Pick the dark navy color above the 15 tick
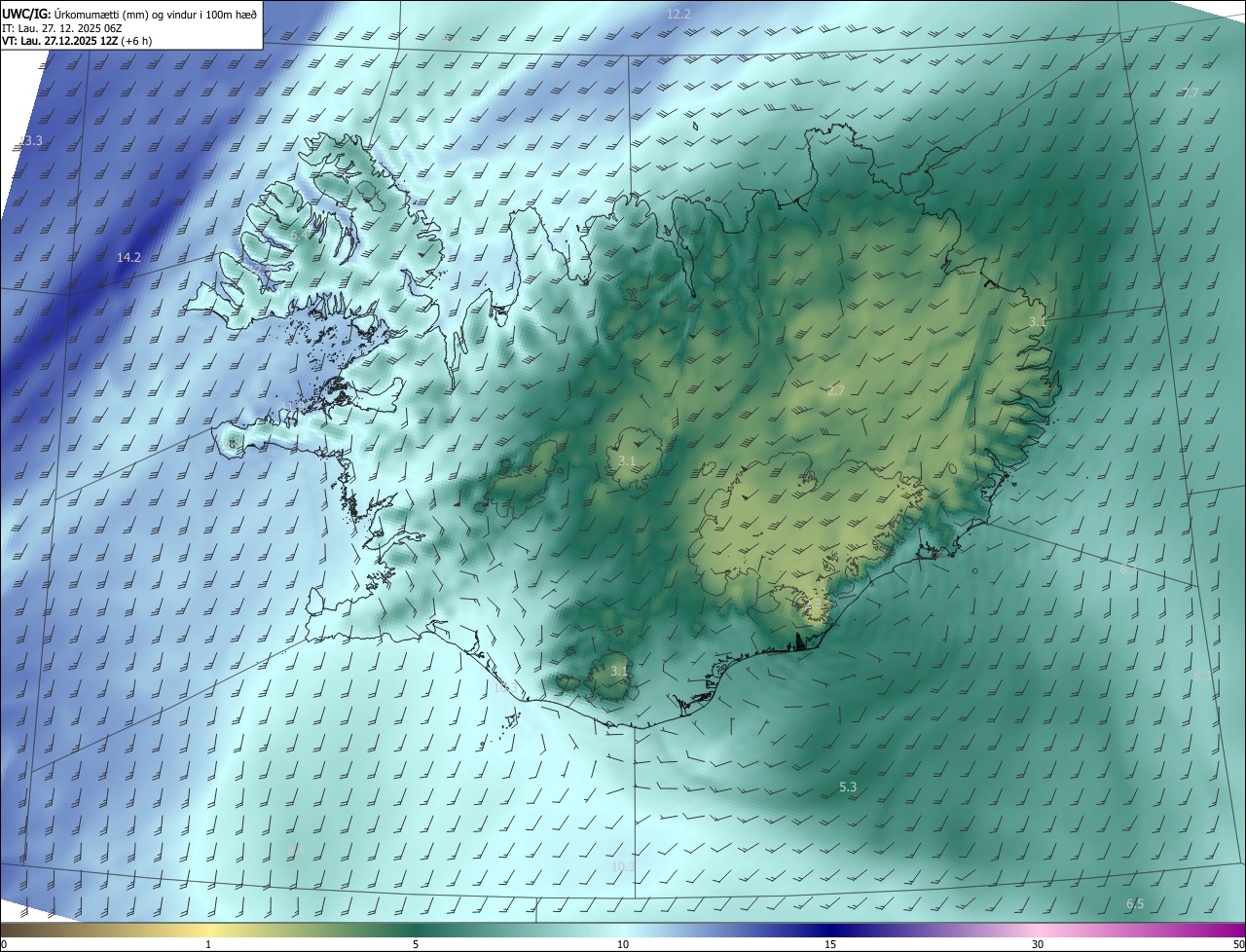This screenshot has width=1246, height=952. [830, 930]
